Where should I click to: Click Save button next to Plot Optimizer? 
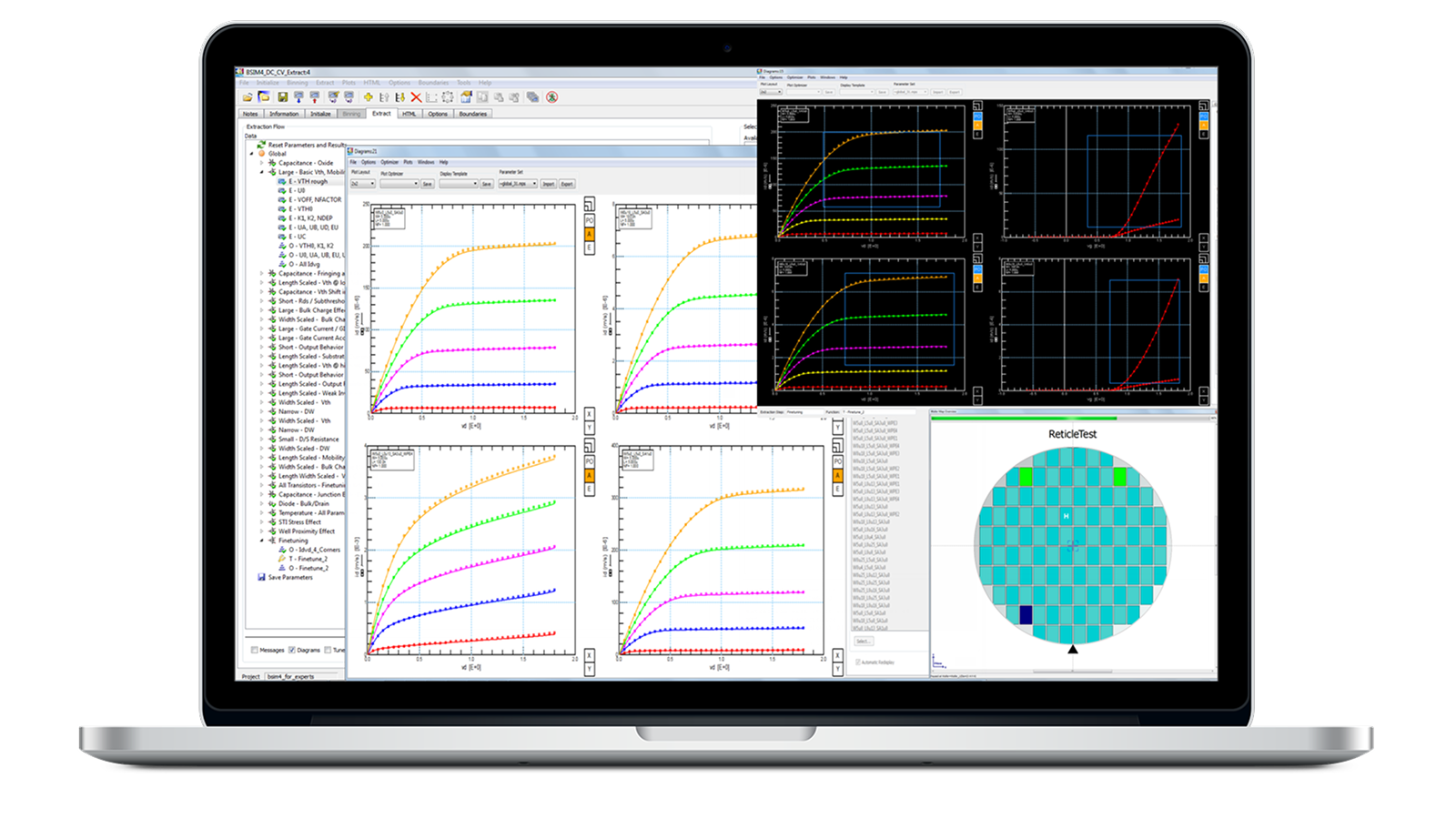pos(427,184)
